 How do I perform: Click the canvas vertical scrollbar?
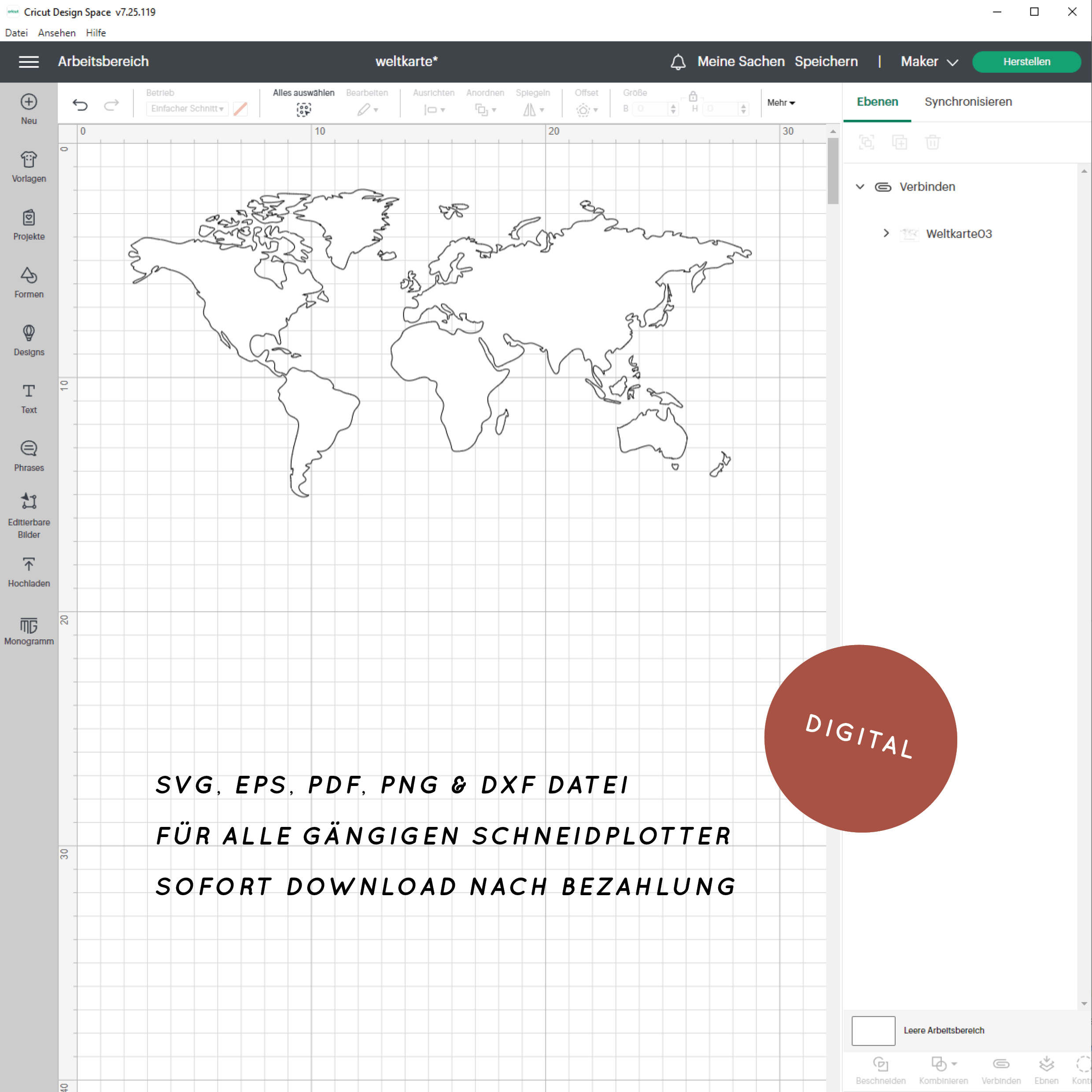pos(833,171)
